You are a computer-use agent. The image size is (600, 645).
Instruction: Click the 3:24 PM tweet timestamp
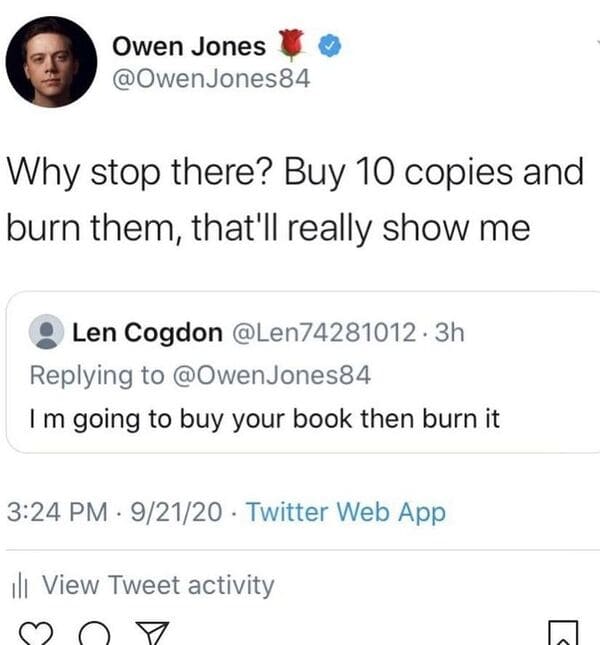click(57, 512)
